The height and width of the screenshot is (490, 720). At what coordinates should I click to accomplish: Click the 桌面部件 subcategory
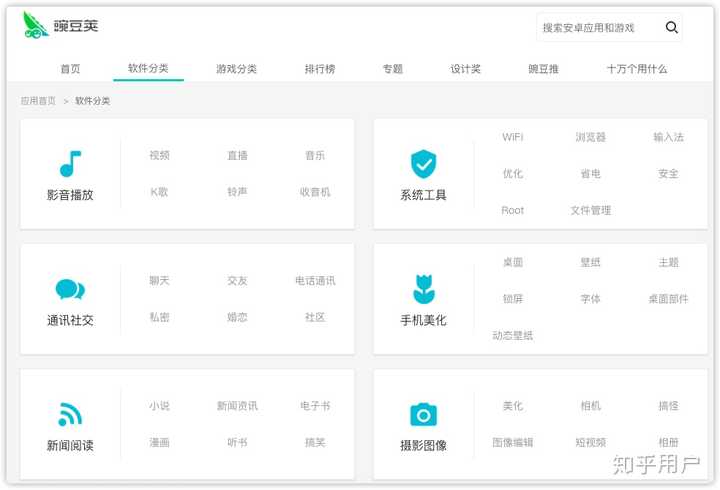pos(668,299)
